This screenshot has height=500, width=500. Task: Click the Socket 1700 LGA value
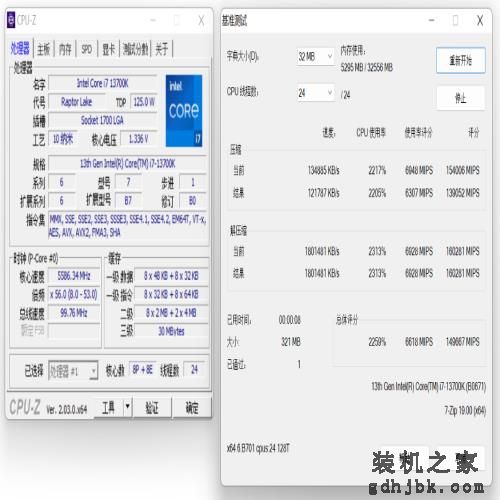[x=103, y=120]
